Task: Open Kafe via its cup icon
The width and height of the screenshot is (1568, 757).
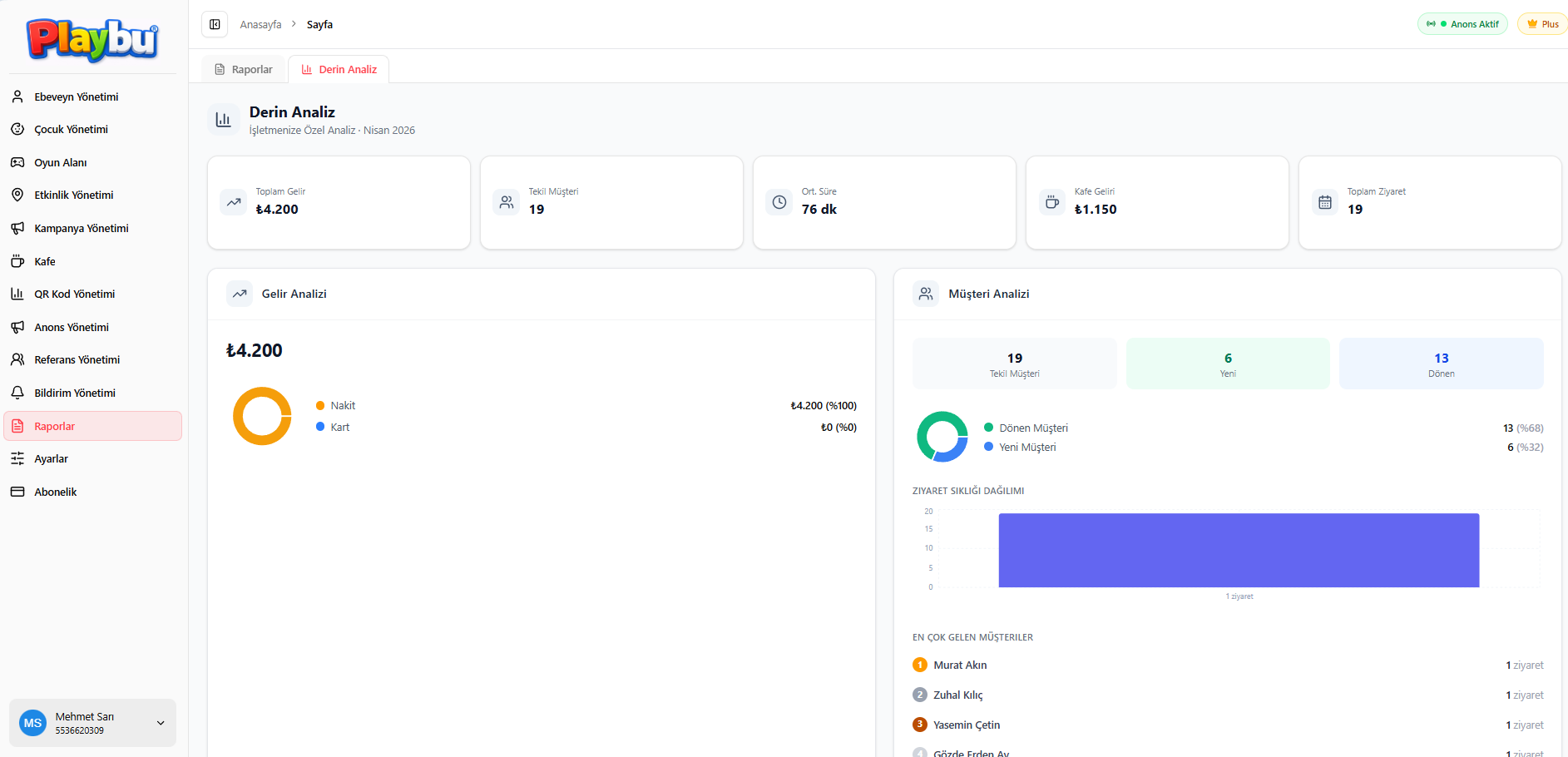Action: (x=17, y=261)
